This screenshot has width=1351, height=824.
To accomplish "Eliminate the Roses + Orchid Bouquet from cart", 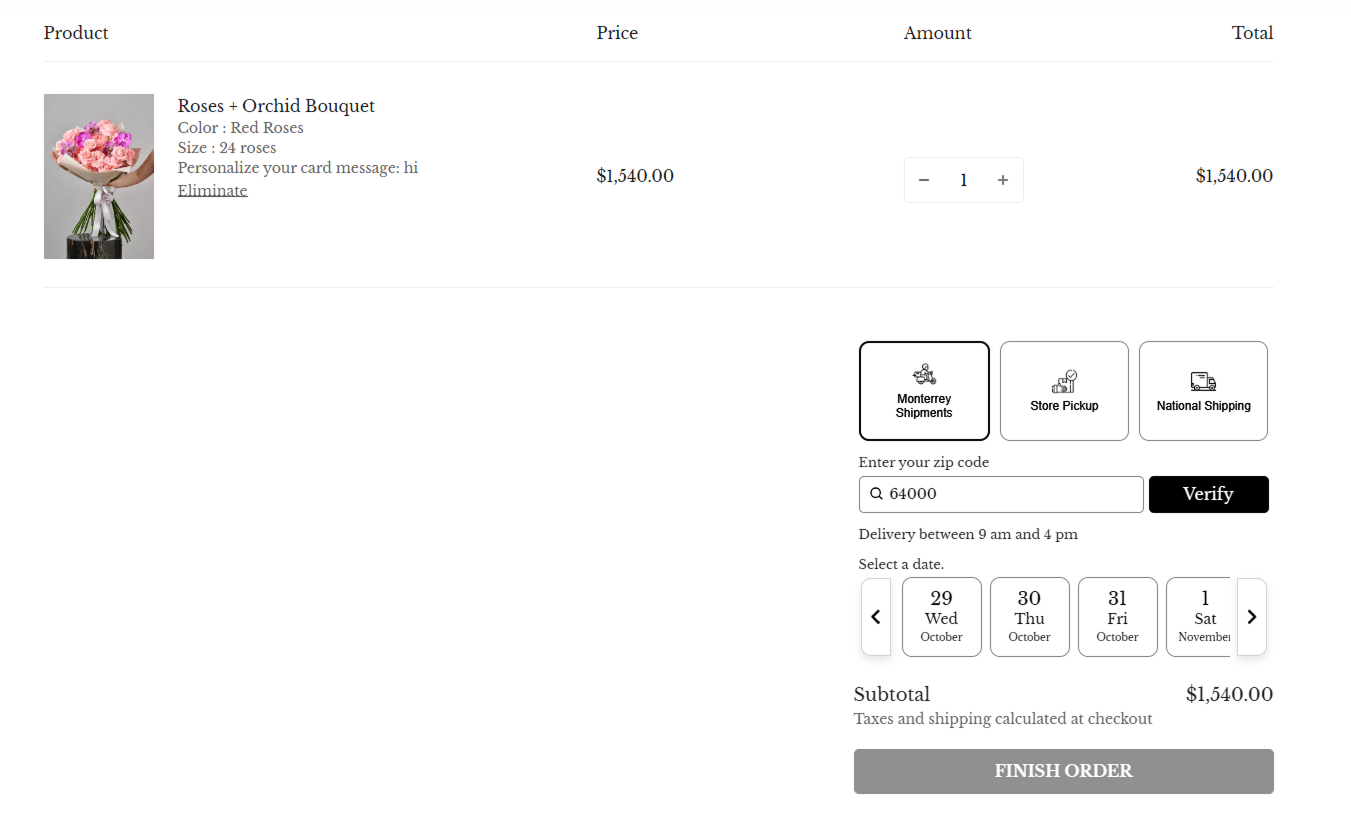I will 212,191.
